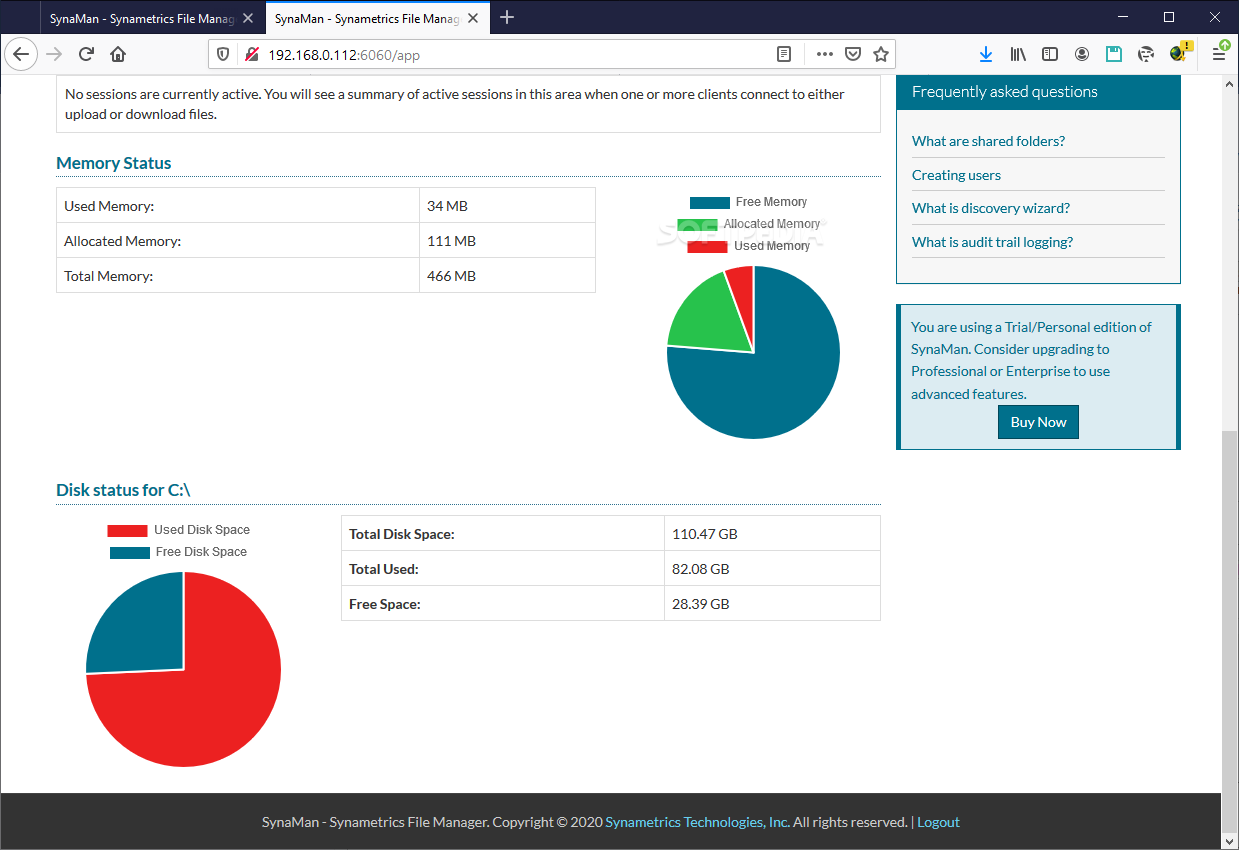1239x850 pixels.
Task: Open the extension icon beside the save icon
Action: (1146, 54)
